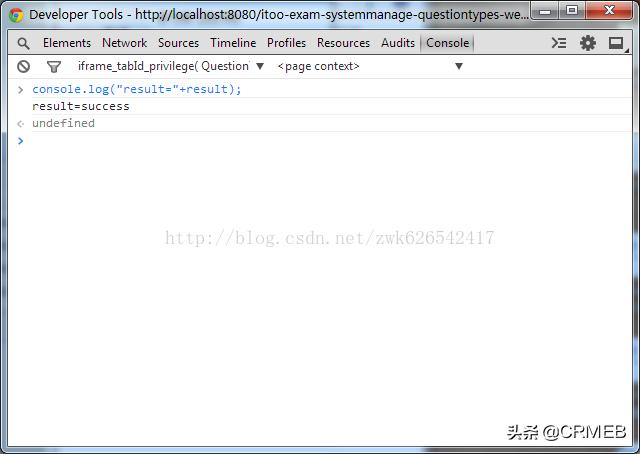
Task: Minimize the Developer Tools window
Action: pyautogui.click(x=545, y=11)
